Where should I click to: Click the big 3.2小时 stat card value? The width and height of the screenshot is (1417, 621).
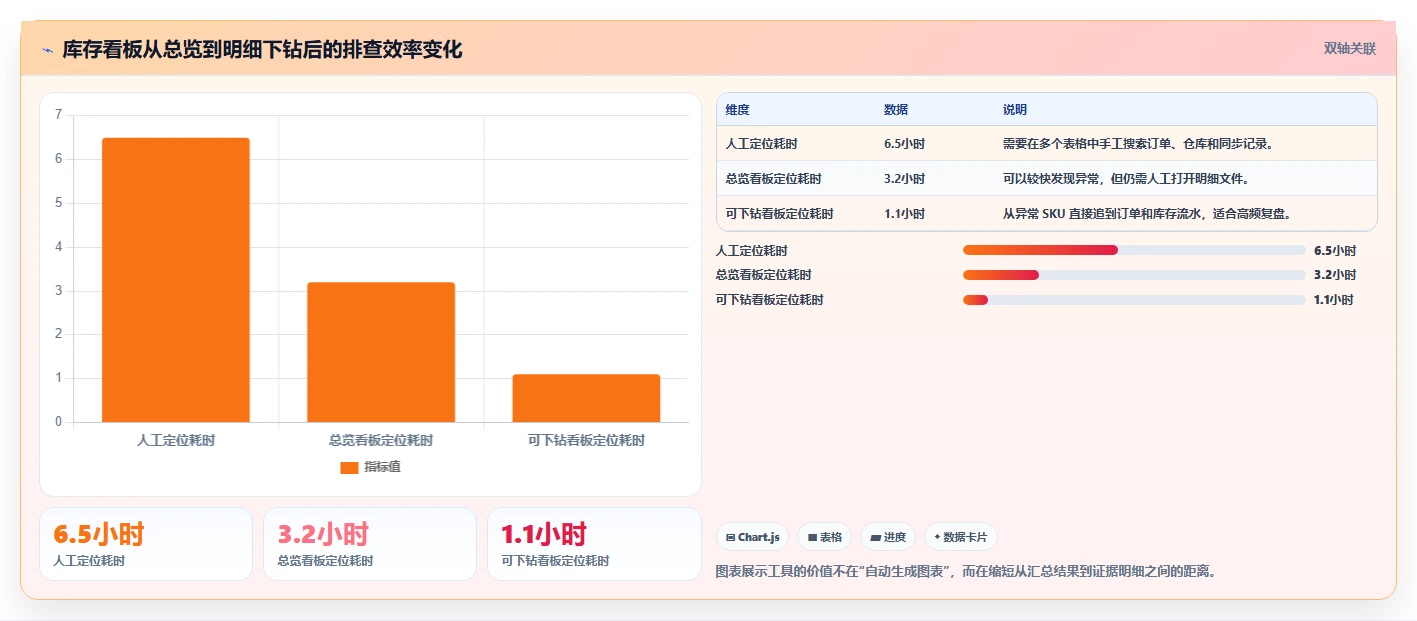(323, 534)
